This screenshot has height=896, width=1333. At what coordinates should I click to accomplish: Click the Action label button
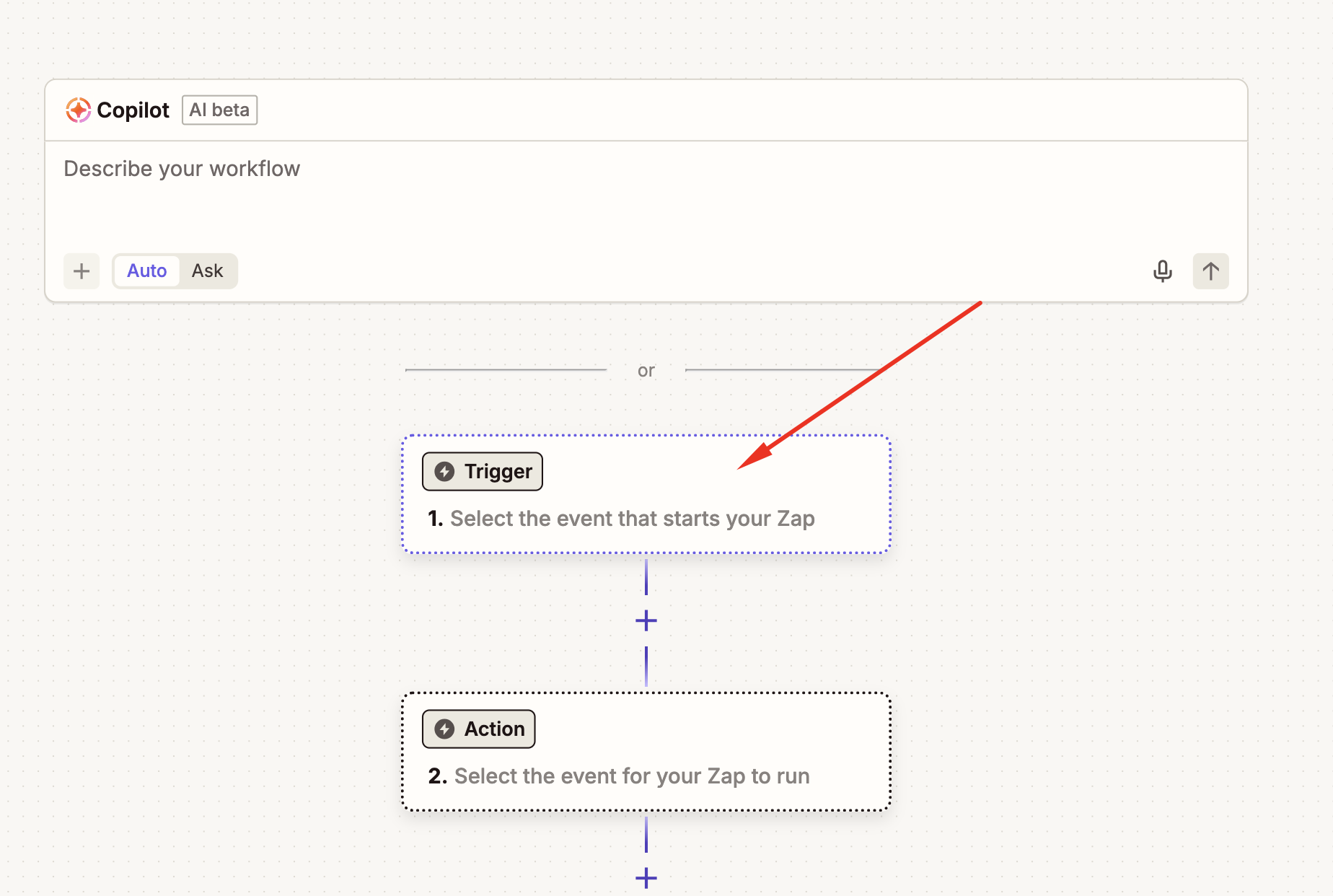point(479,729)
